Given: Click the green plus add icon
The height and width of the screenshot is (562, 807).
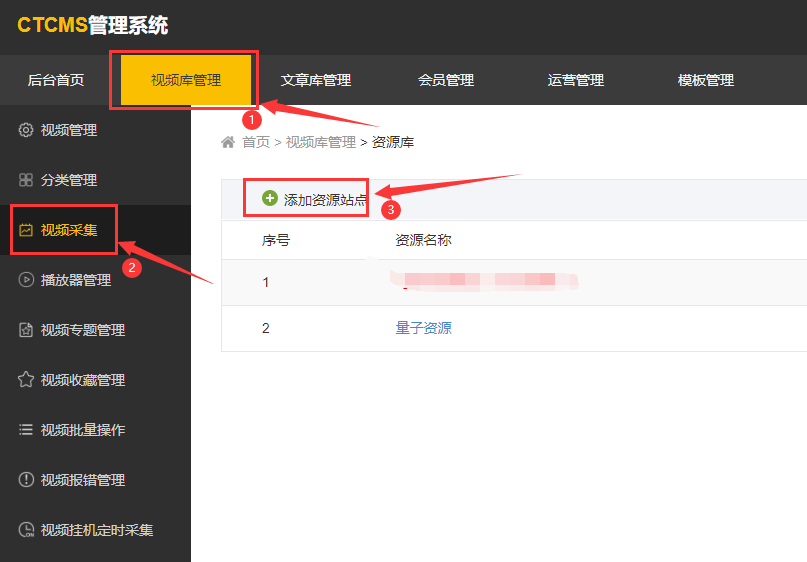Looking at the screenshot, I should (x=269, y=199).
